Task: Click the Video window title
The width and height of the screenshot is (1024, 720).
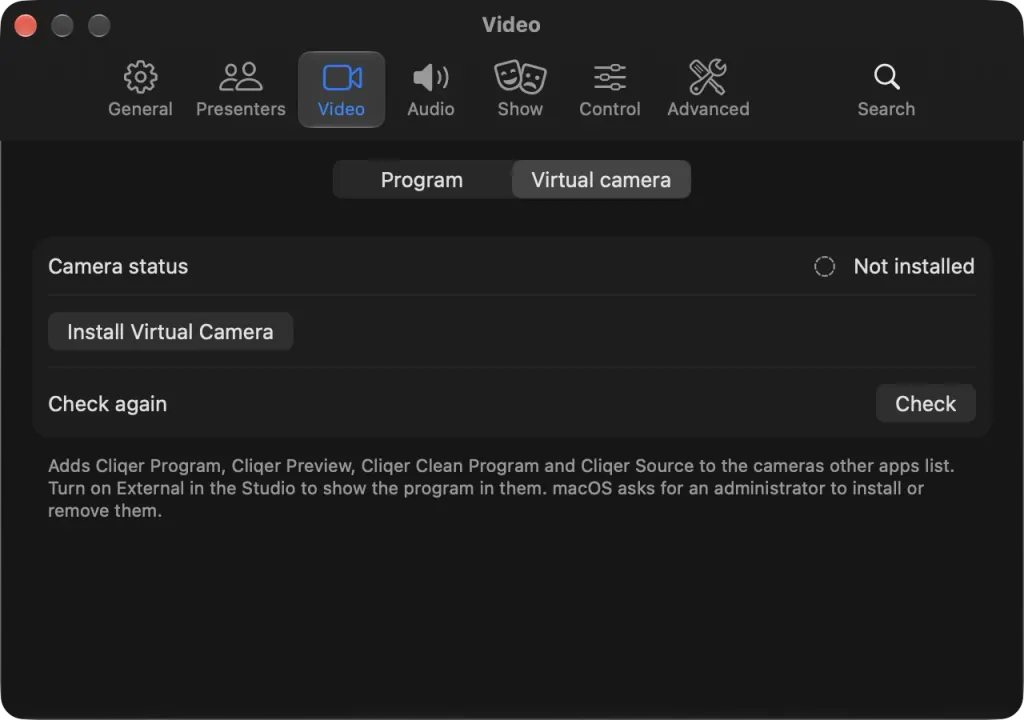Action: point(511,25)
